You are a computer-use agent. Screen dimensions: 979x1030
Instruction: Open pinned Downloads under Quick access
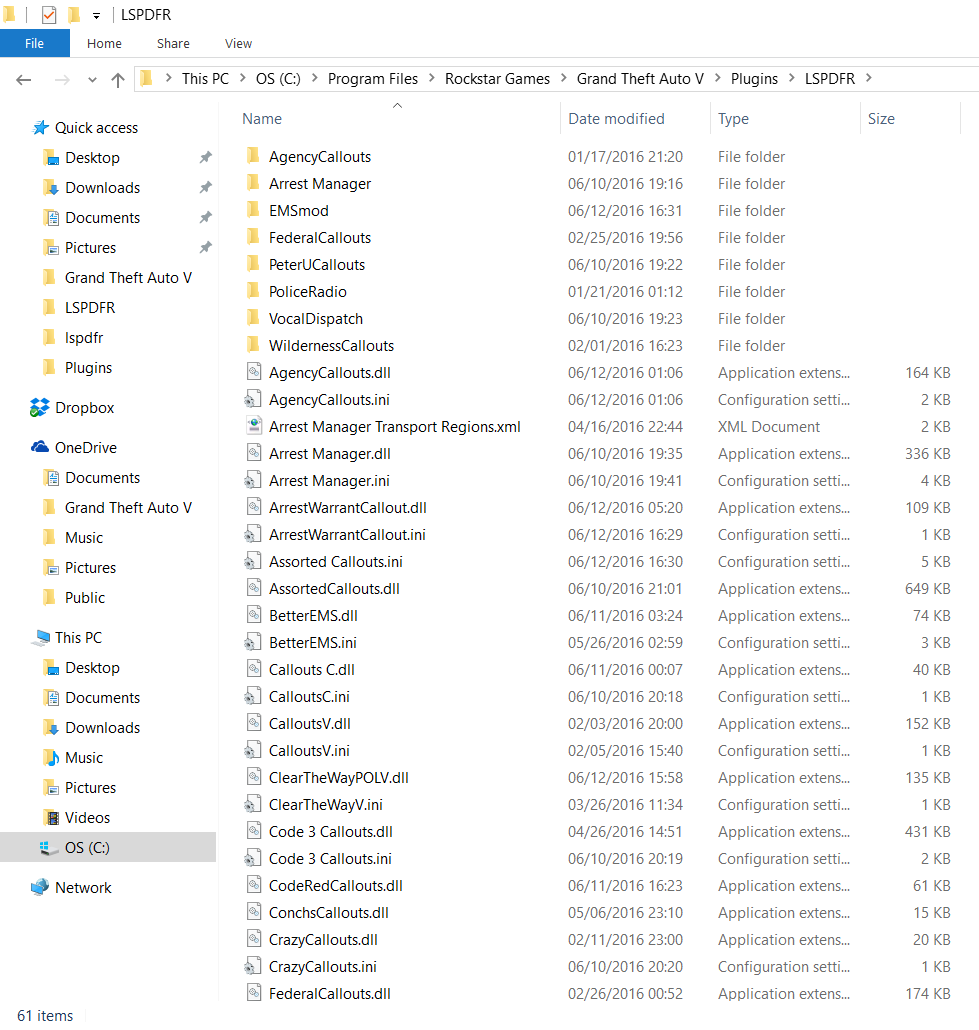102,188
